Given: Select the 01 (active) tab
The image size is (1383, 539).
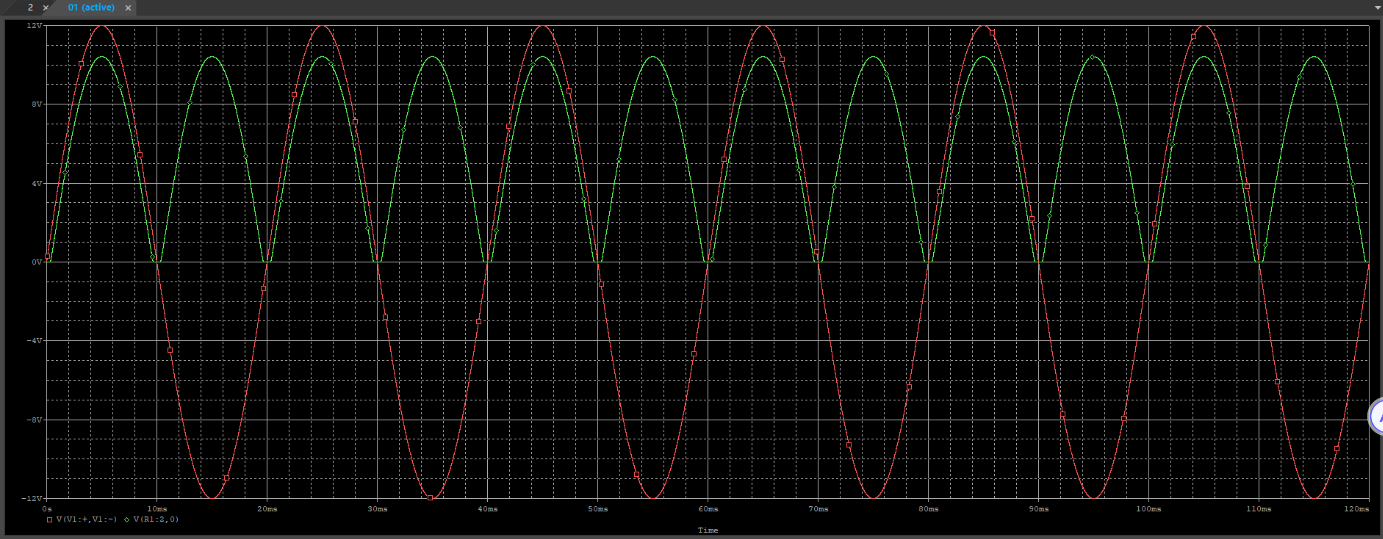Looking at the screenshot, I should [x=91, y=7].
